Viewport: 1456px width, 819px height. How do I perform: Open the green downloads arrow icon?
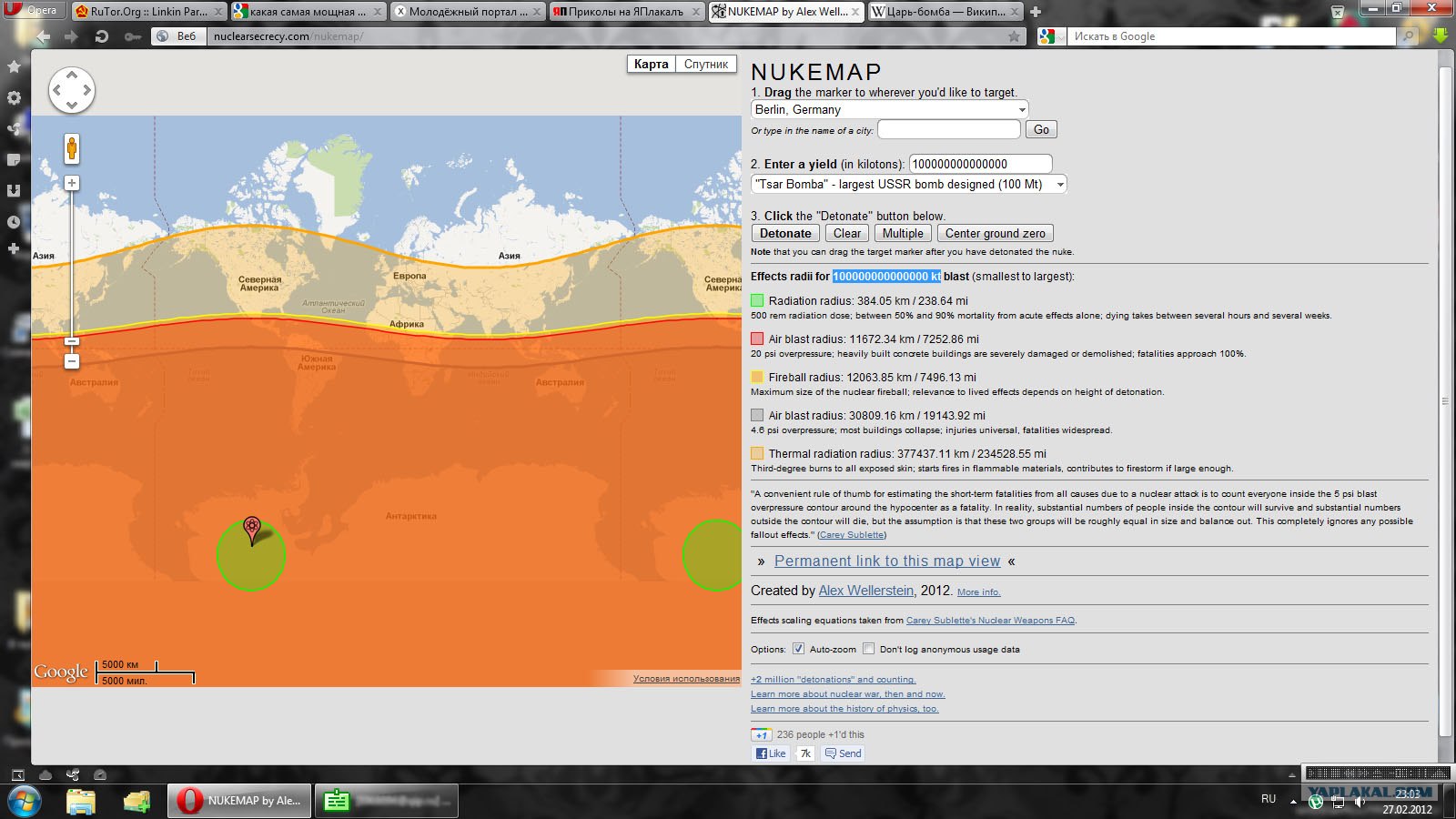(x=1440, y=36)
